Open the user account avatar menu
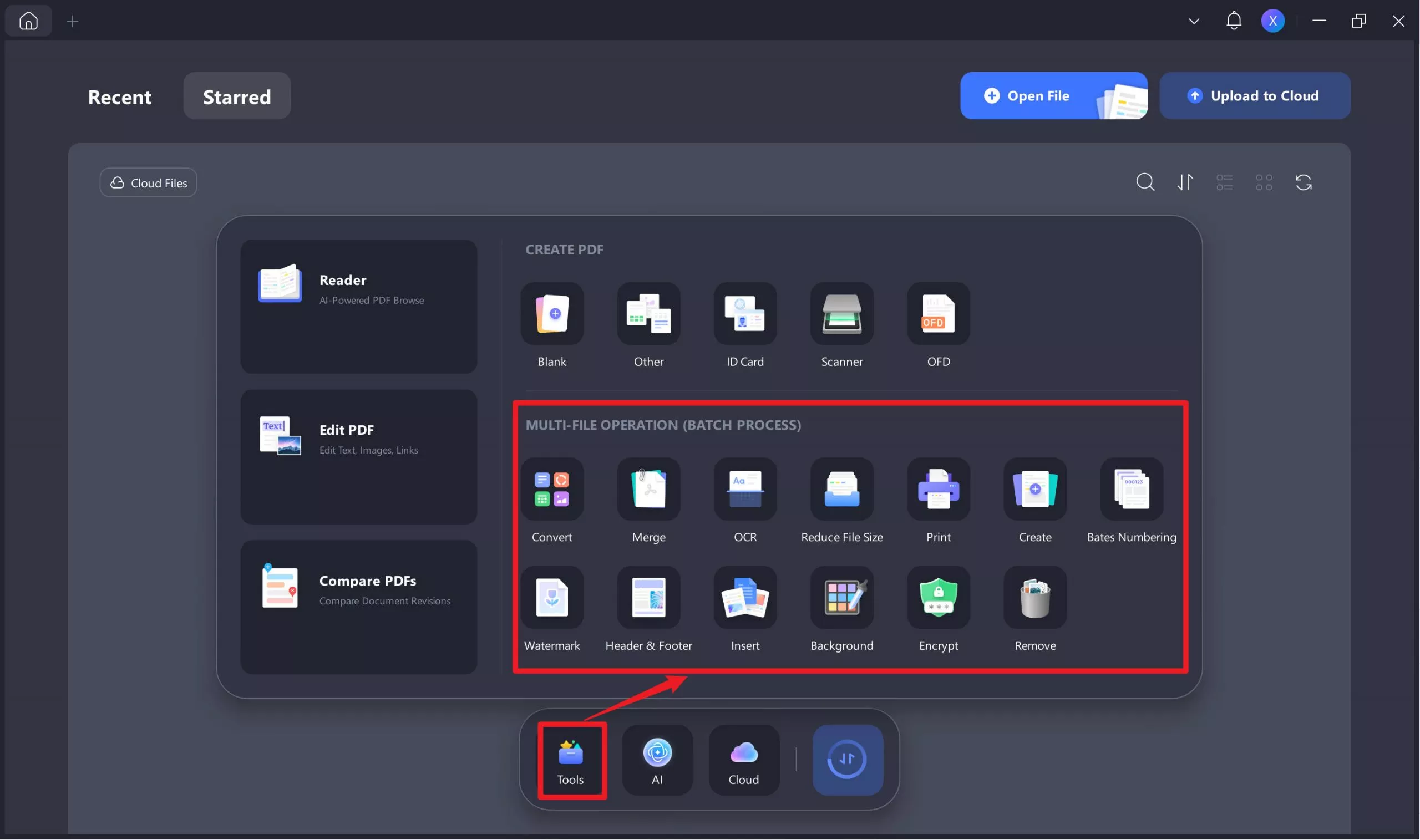This screenshot has width=1420, height=840. (1272, 22)
